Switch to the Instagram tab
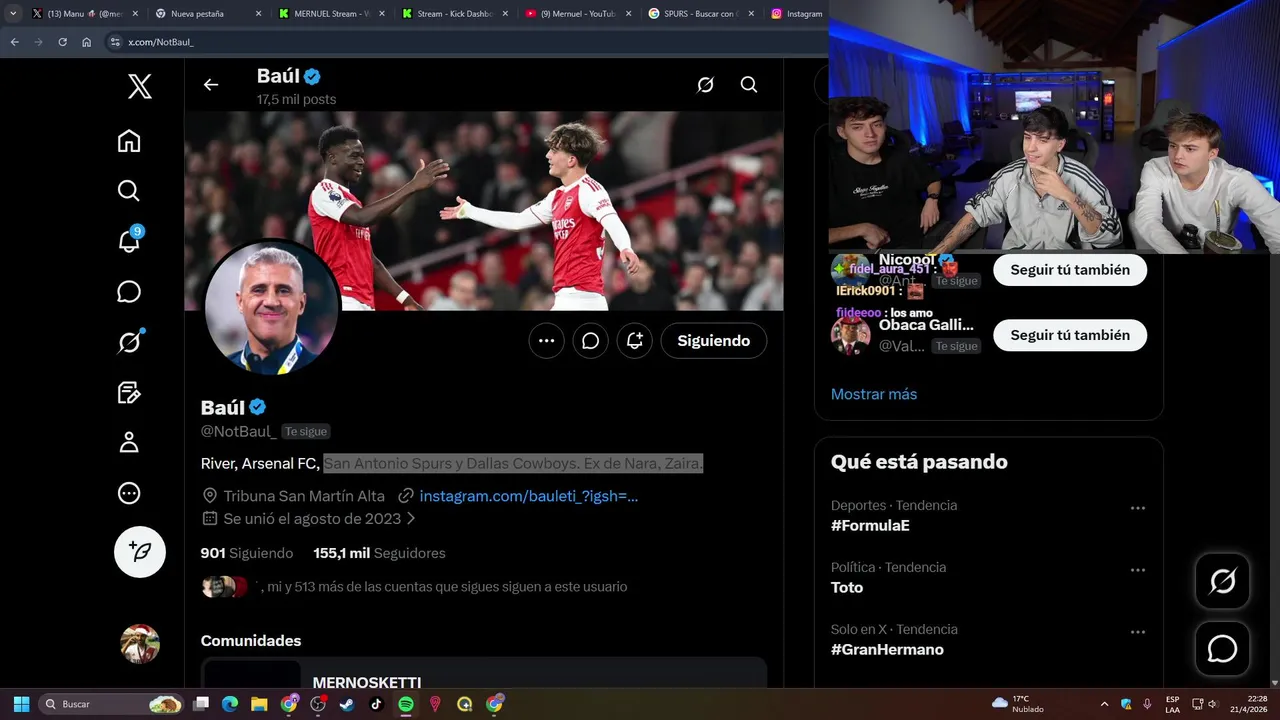Screen dimensions: 1280x720 tap(797, 14)
